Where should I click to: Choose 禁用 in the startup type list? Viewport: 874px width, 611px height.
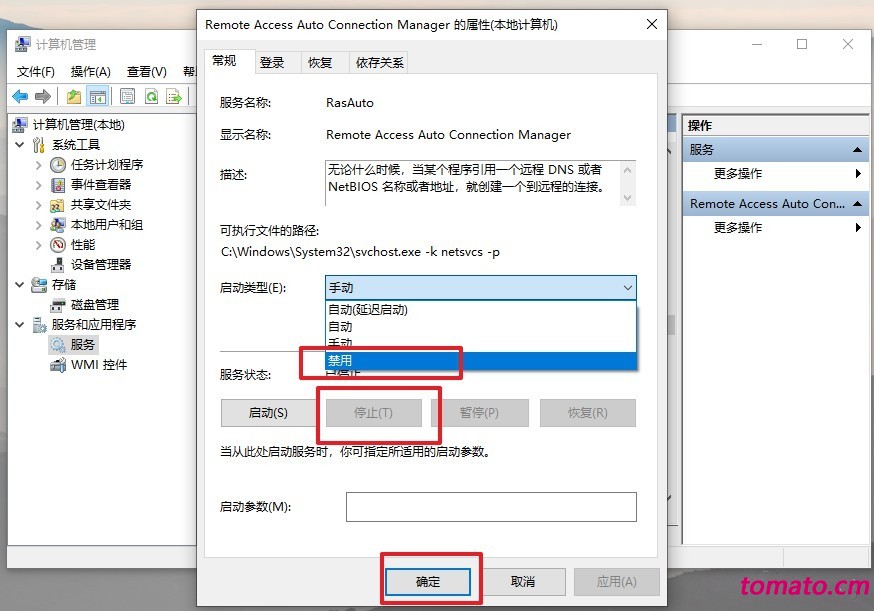click(480, 361)
